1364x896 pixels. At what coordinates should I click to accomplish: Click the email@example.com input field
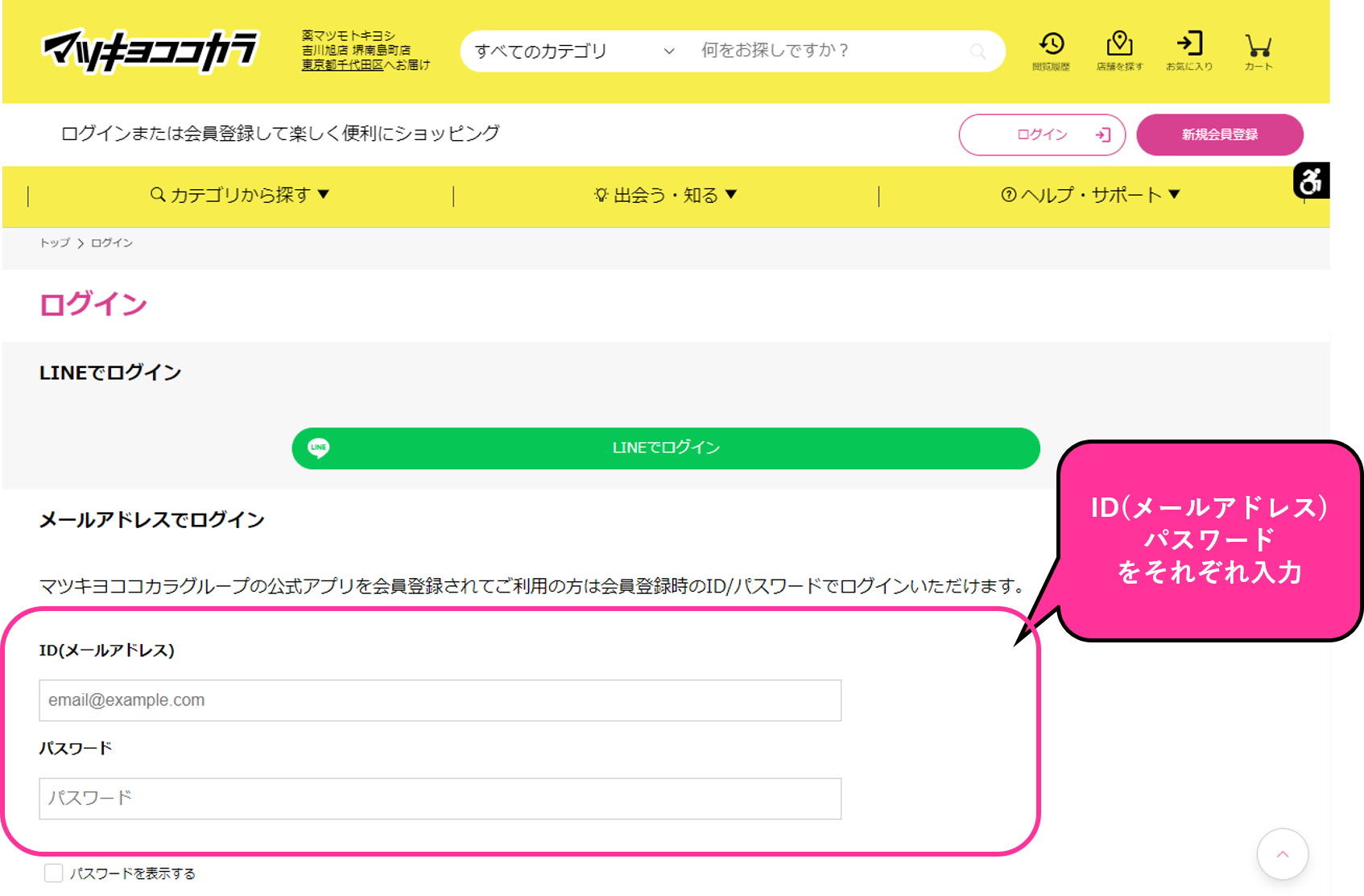[439, 700]
